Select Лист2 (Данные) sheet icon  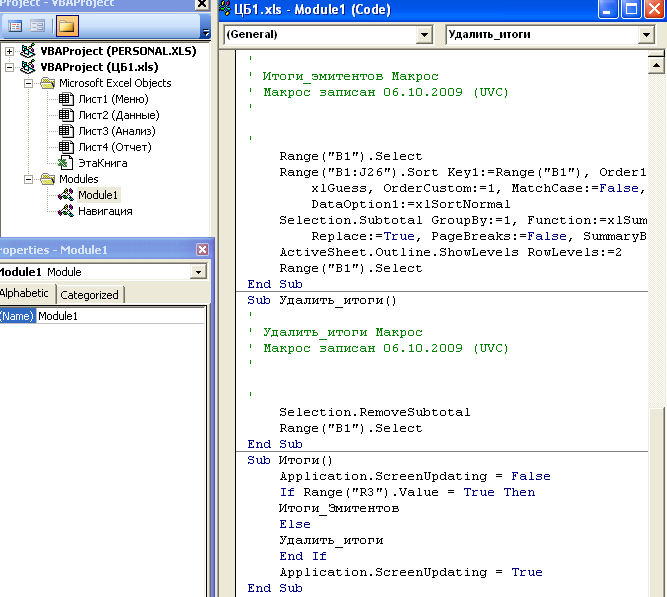66,115
